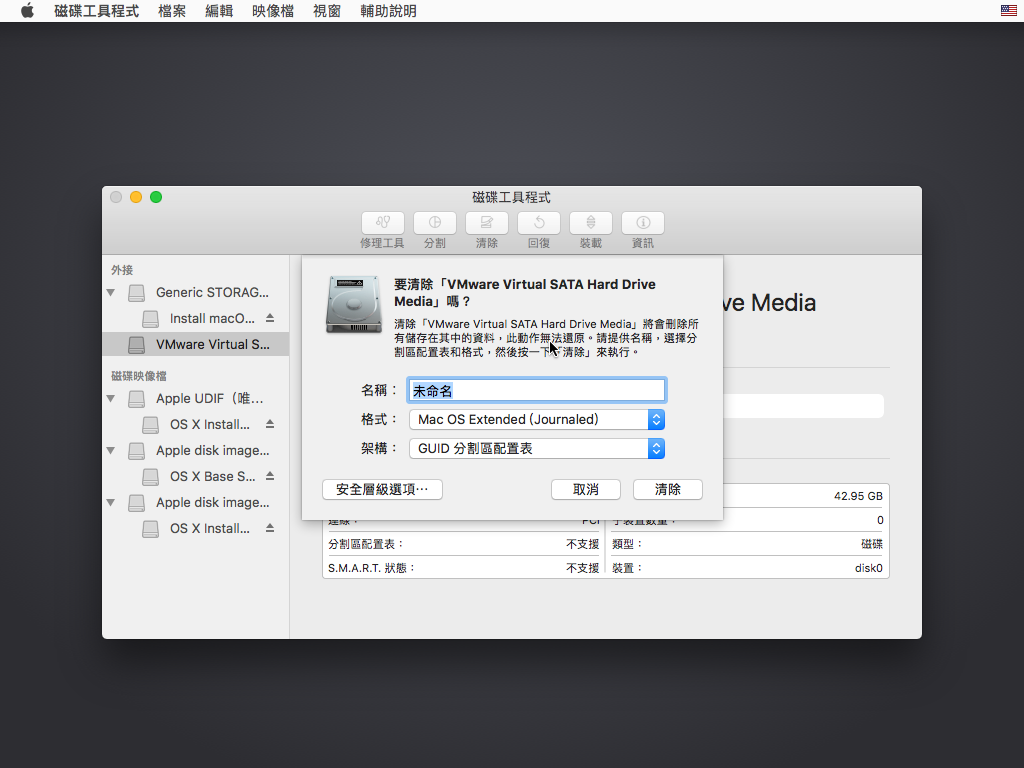Click the S.M.A.R.T. 狀態 label
The width and height of the screenshot is (1024, 768).
pos(372,568)
